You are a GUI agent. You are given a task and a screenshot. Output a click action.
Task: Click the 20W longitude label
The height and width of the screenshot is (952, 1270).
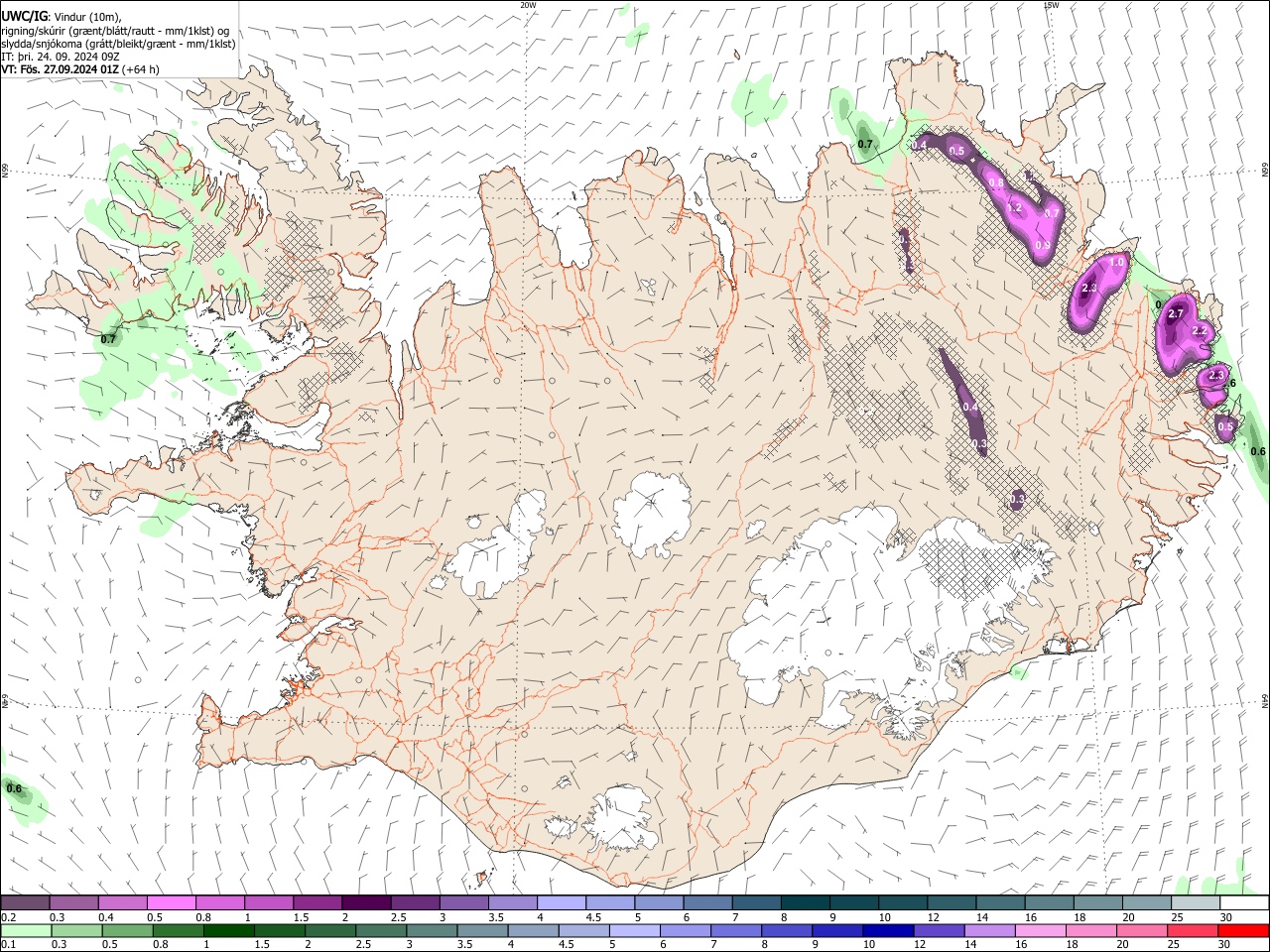(x=528, y=5)
